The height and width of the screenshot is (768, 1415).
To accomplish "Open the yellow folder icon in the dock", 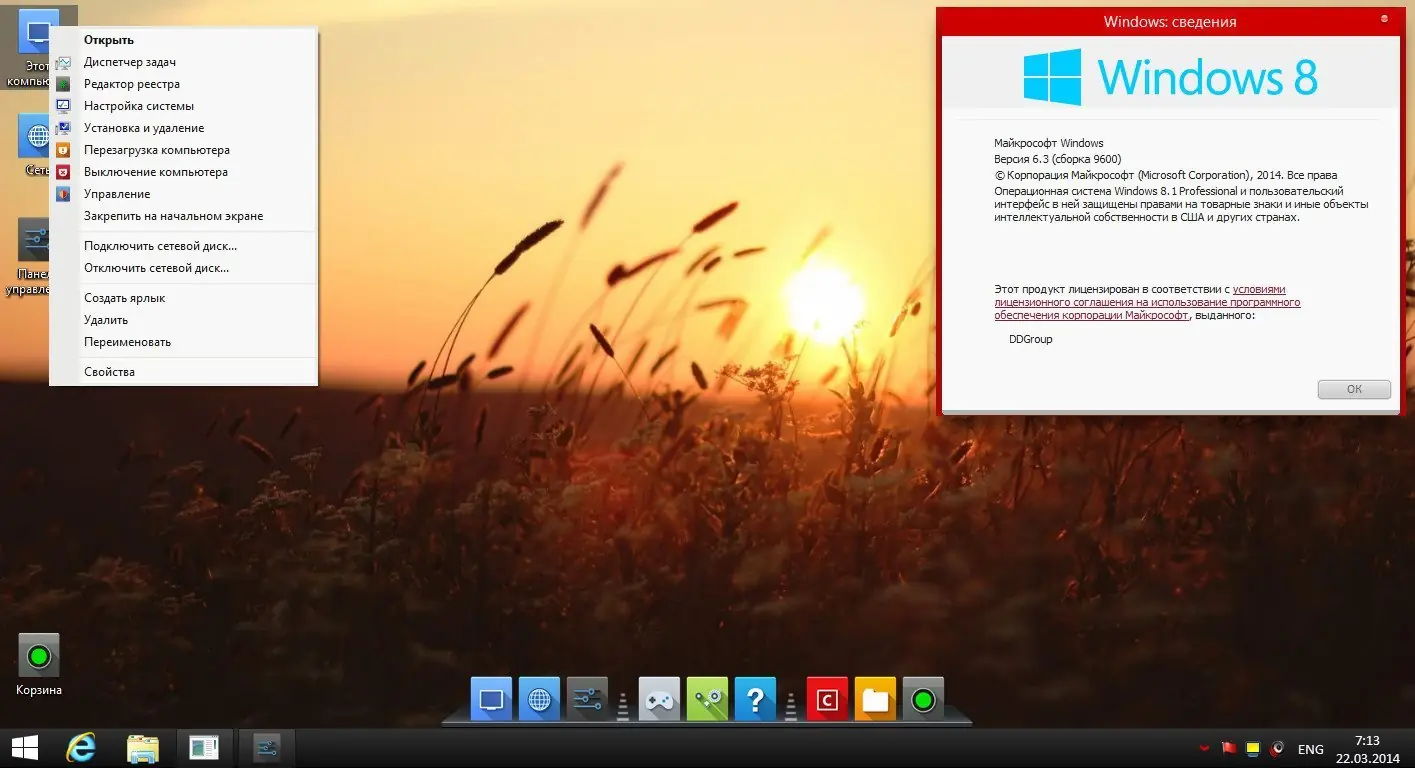I will click(875, 700).
